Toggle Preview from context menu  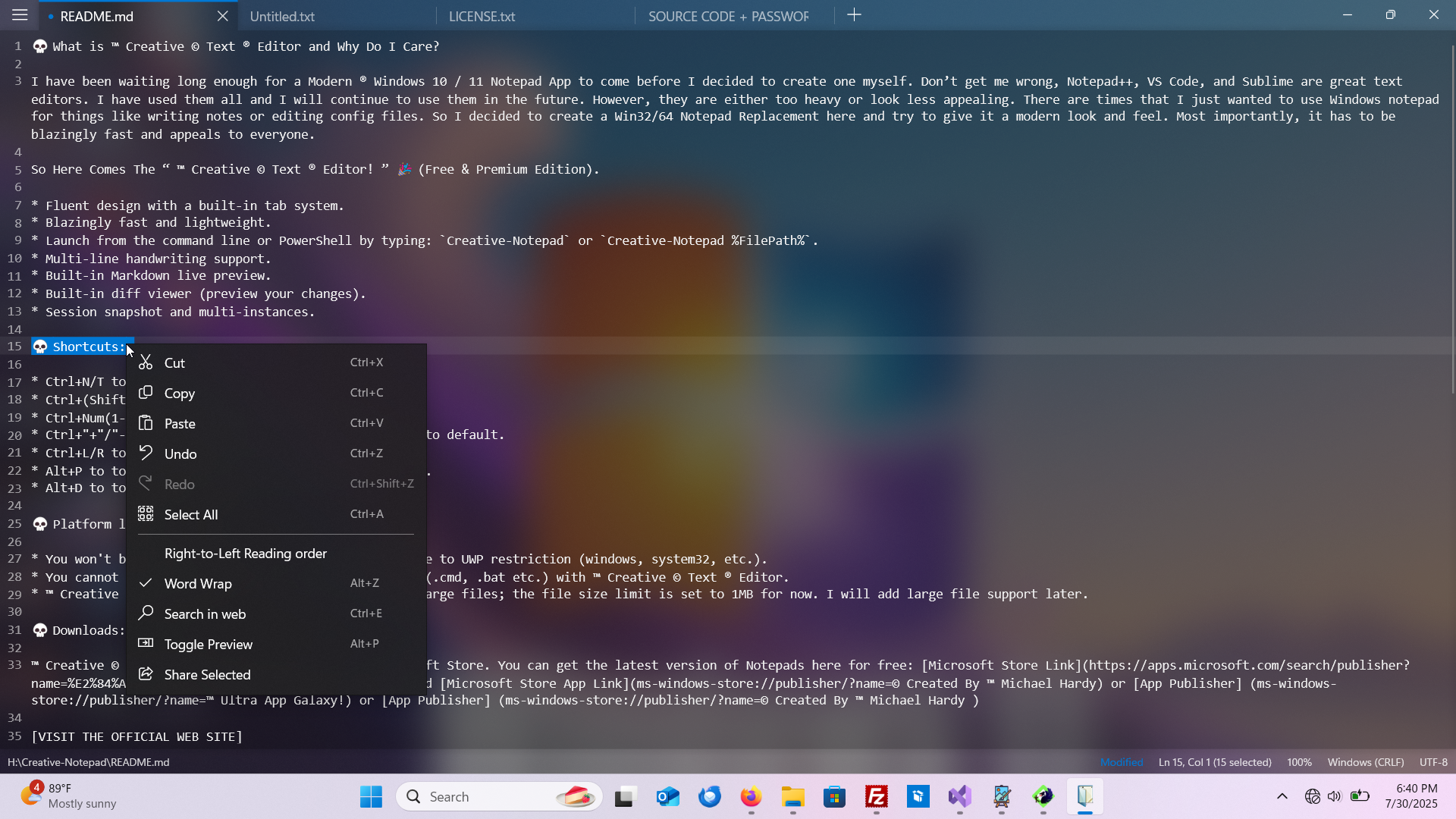tap(209, 644)
